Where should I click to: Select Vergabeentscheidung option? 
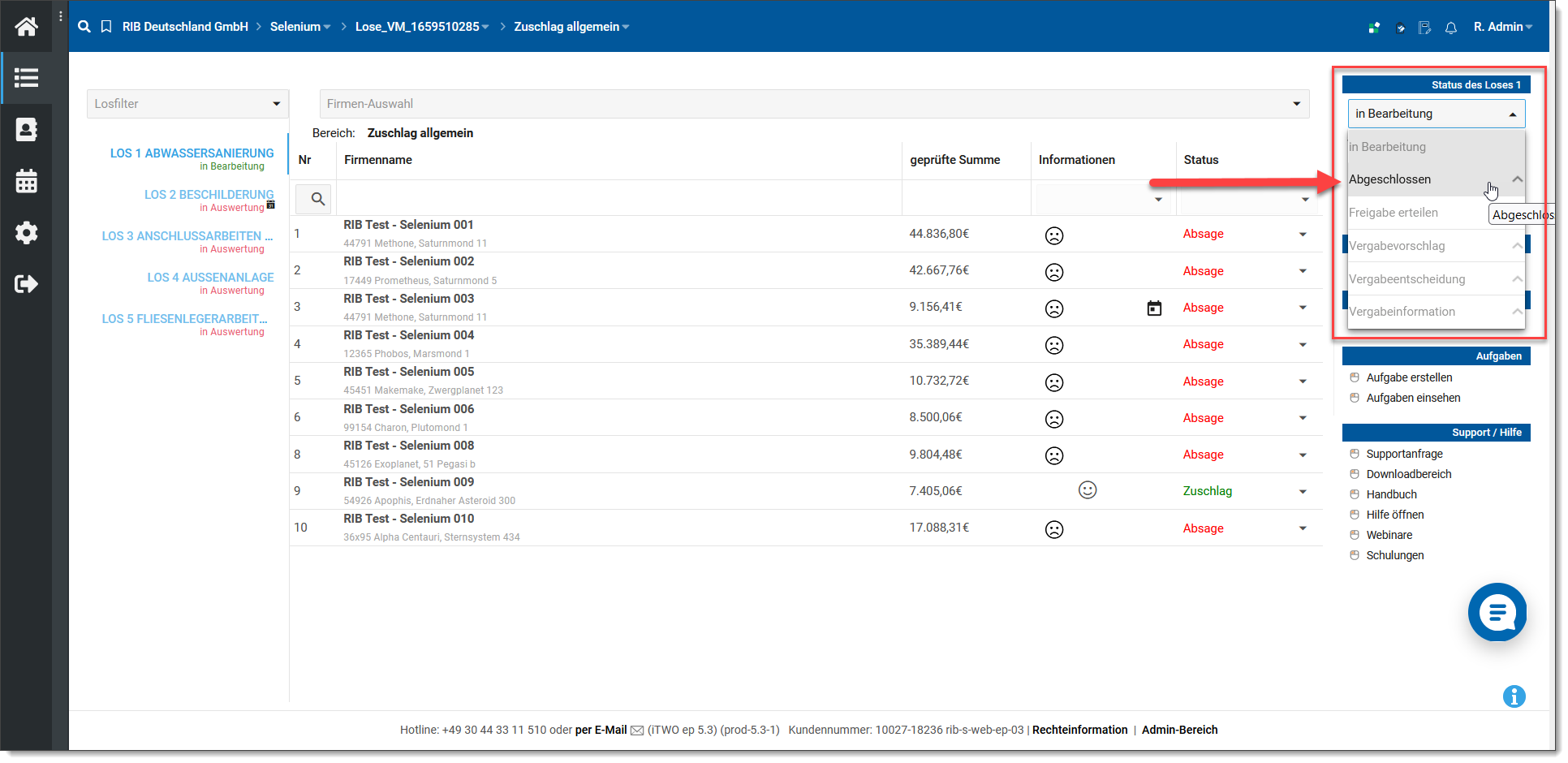1436,279
